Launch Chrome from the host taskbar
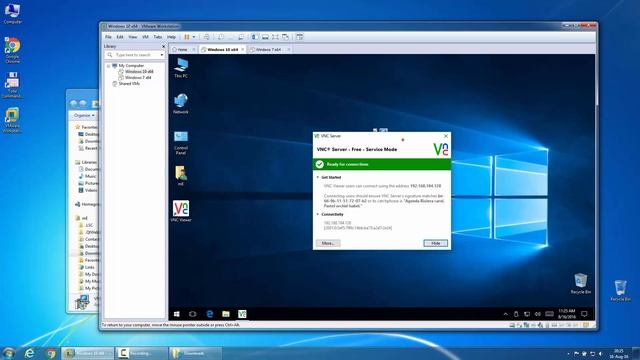Image resolution: width=640 pixels, height=360 pixels. pos(51,353)
